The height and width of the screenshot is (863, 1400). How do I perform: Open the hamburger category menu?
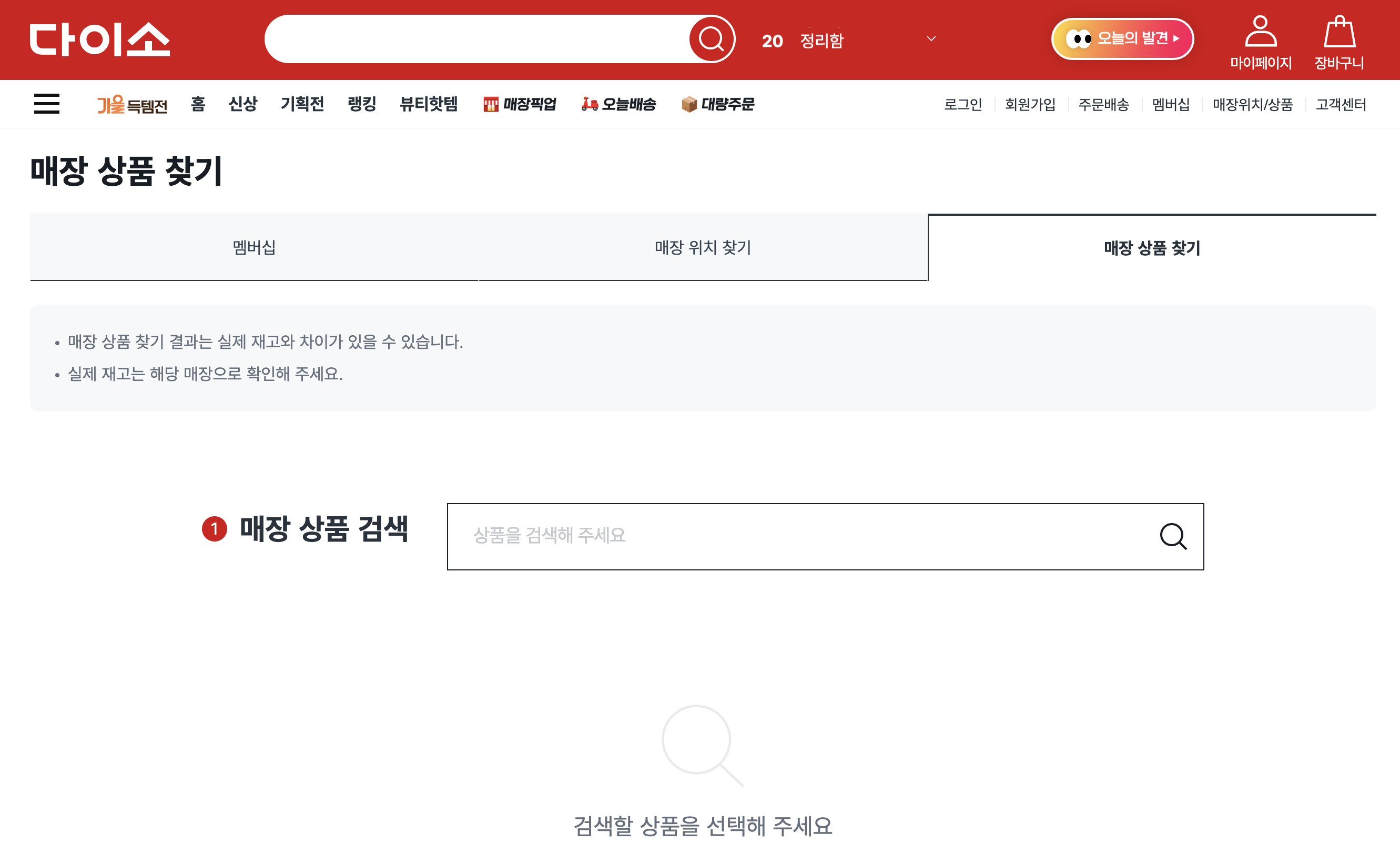[x=47, y=104]
